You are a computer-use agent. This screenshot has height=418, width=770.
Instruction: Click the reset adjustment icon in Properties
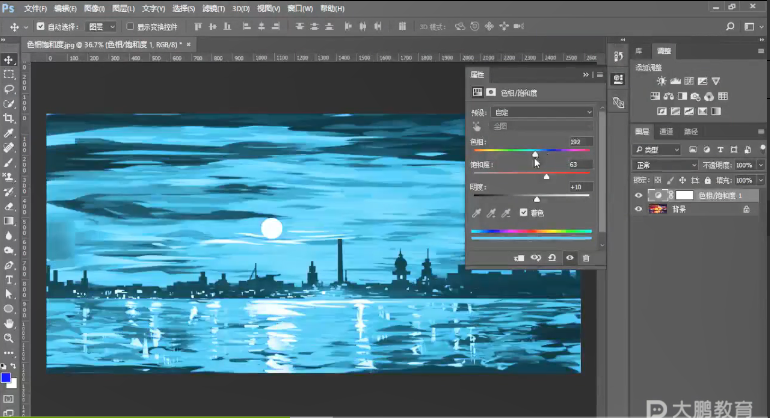click(x=553, y=258)
